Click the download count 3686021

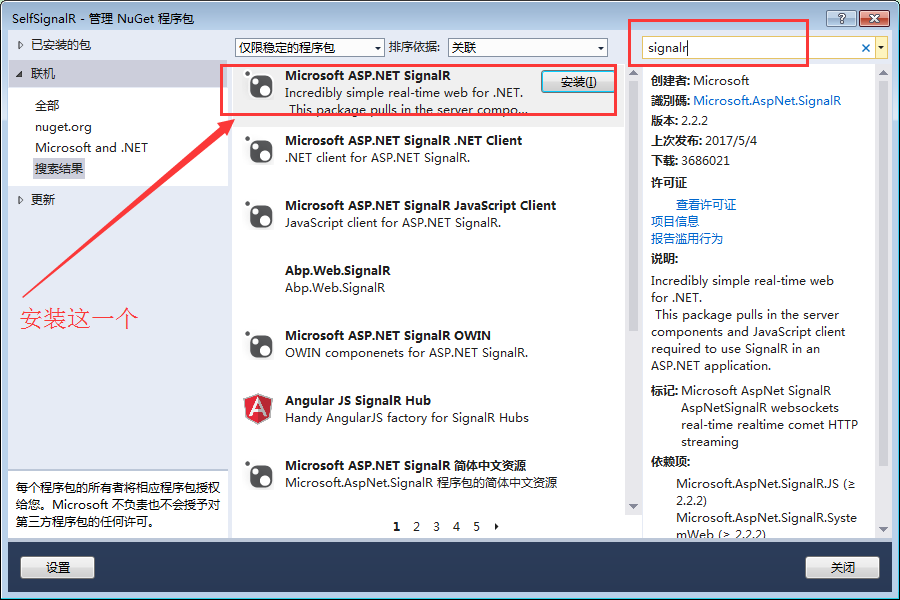[x=705, y=161]
